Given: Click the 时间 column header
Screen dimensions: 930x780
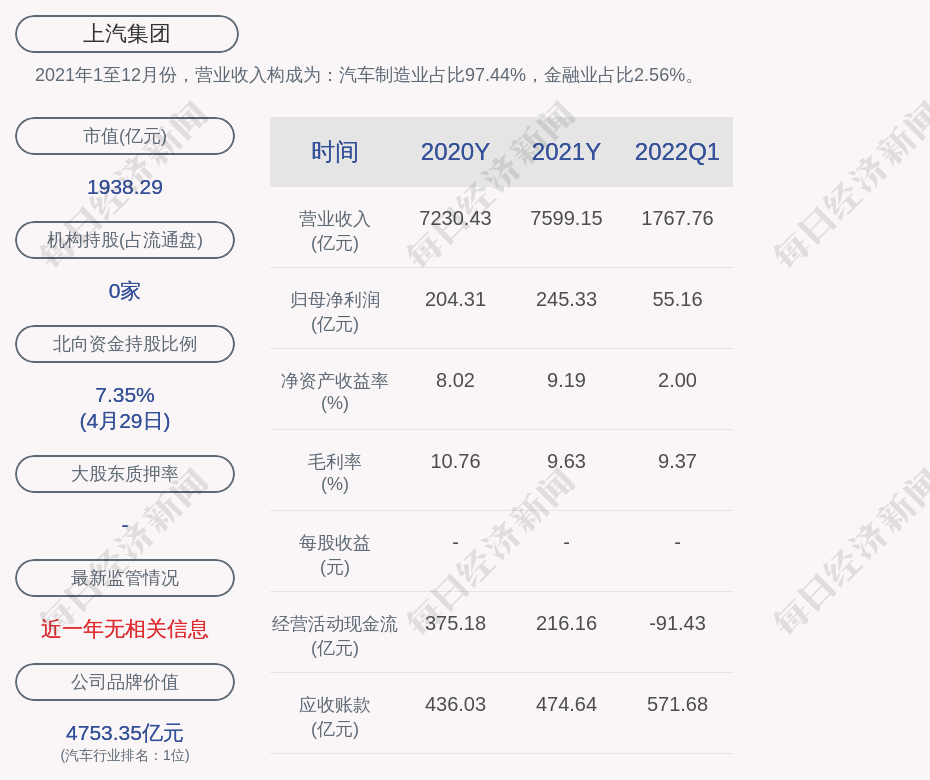Looking at the screenshot, I should tap(335, 152).
